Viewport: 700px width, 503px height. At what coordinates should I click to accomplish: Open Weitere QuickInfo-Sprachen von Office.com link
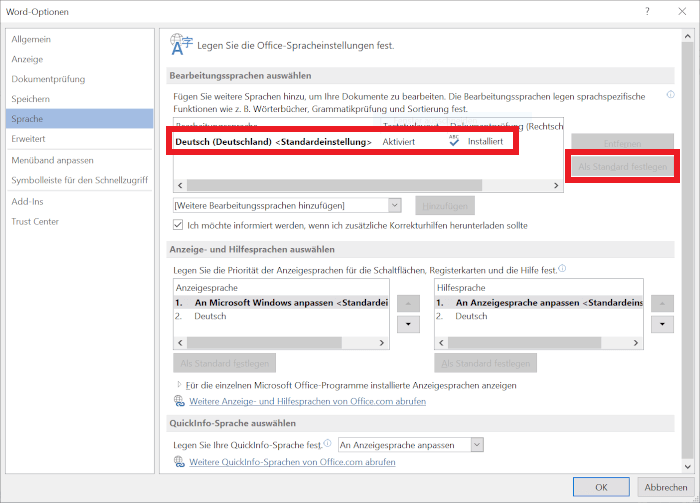click(x=292, y=462)
